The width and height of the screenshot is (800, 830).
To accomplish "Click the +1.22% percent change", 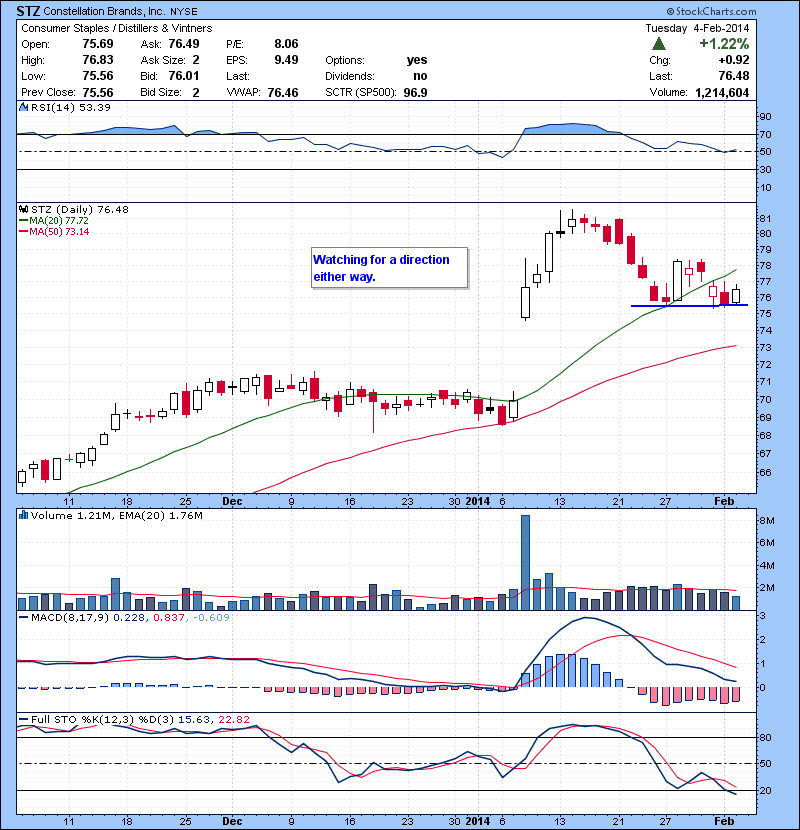I will (724, 44).
